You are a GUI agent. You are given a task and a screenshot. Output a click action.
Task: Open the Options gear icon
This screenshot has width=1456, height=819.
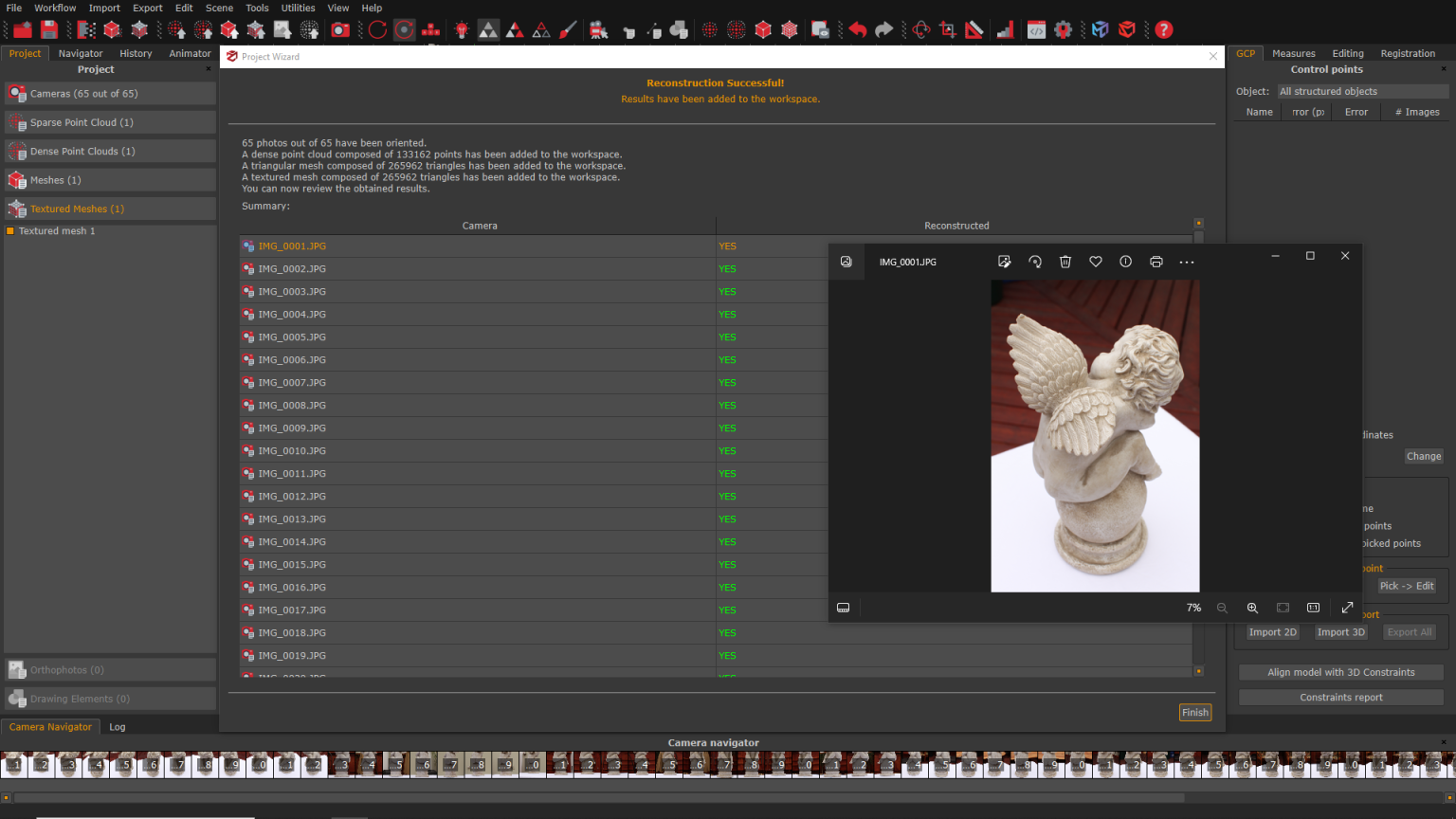[x=1064, y=29]
